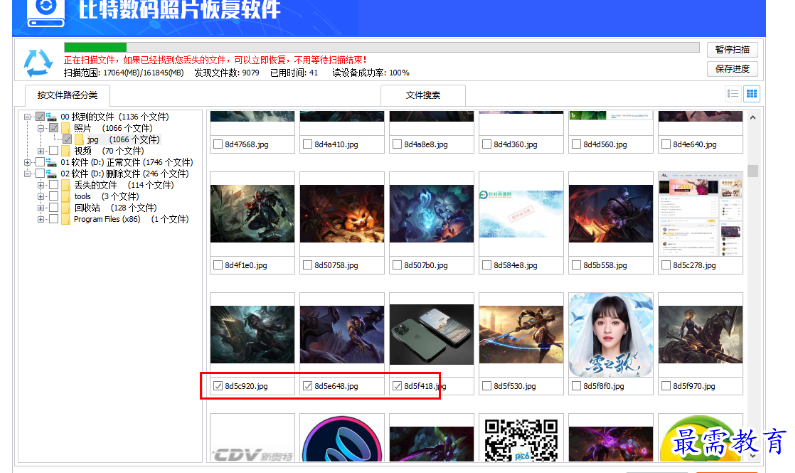This screenshot has width=795, height=473.
Task: Expand the 丢失的文件 node
Action: (41, 185)
